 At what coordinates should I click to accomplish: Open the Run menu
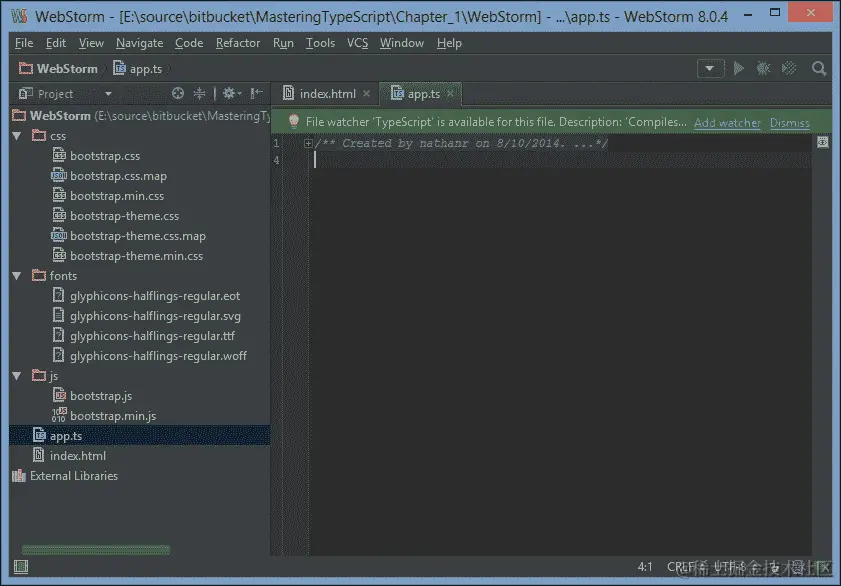[x=283, y=43]
